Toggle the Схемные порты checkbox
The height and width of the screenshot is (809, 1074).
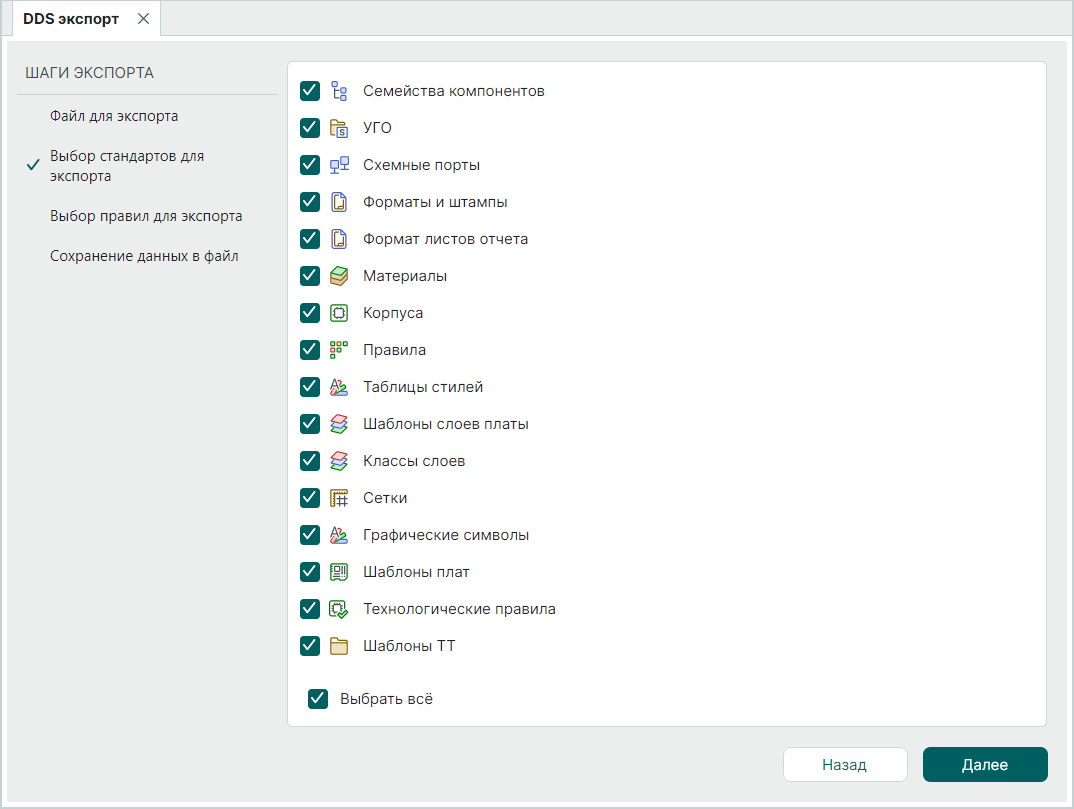coord(310,165)
